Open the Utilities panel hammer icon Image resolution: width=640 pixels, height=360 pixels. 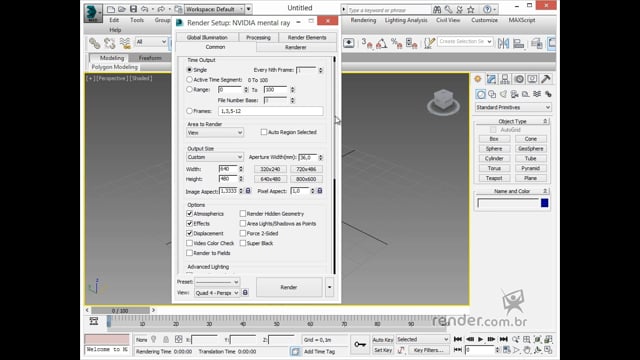tap(546, 79)
